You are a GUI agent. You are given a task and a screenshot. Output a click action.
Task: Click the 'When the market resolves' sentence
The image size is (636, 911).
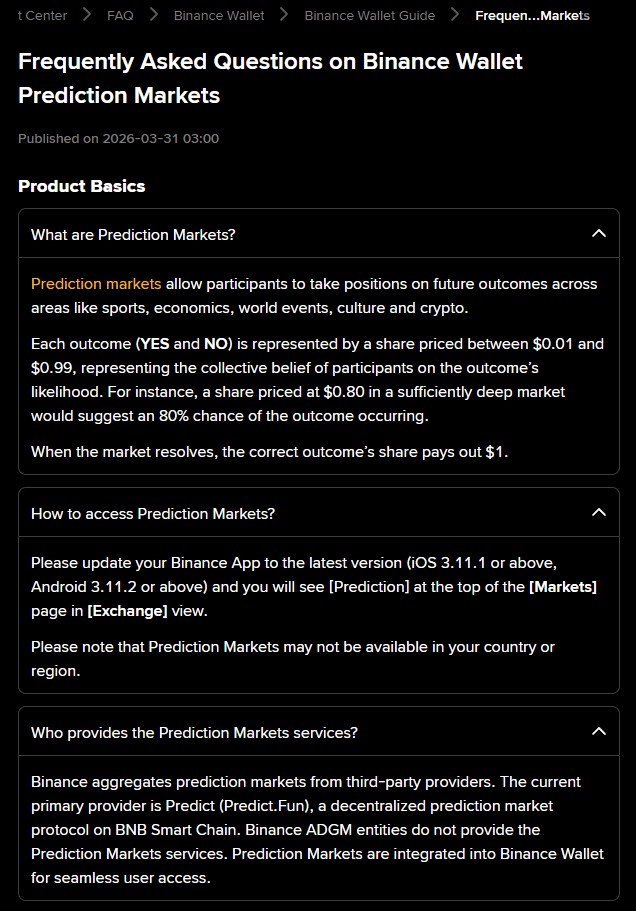point(269,452)
